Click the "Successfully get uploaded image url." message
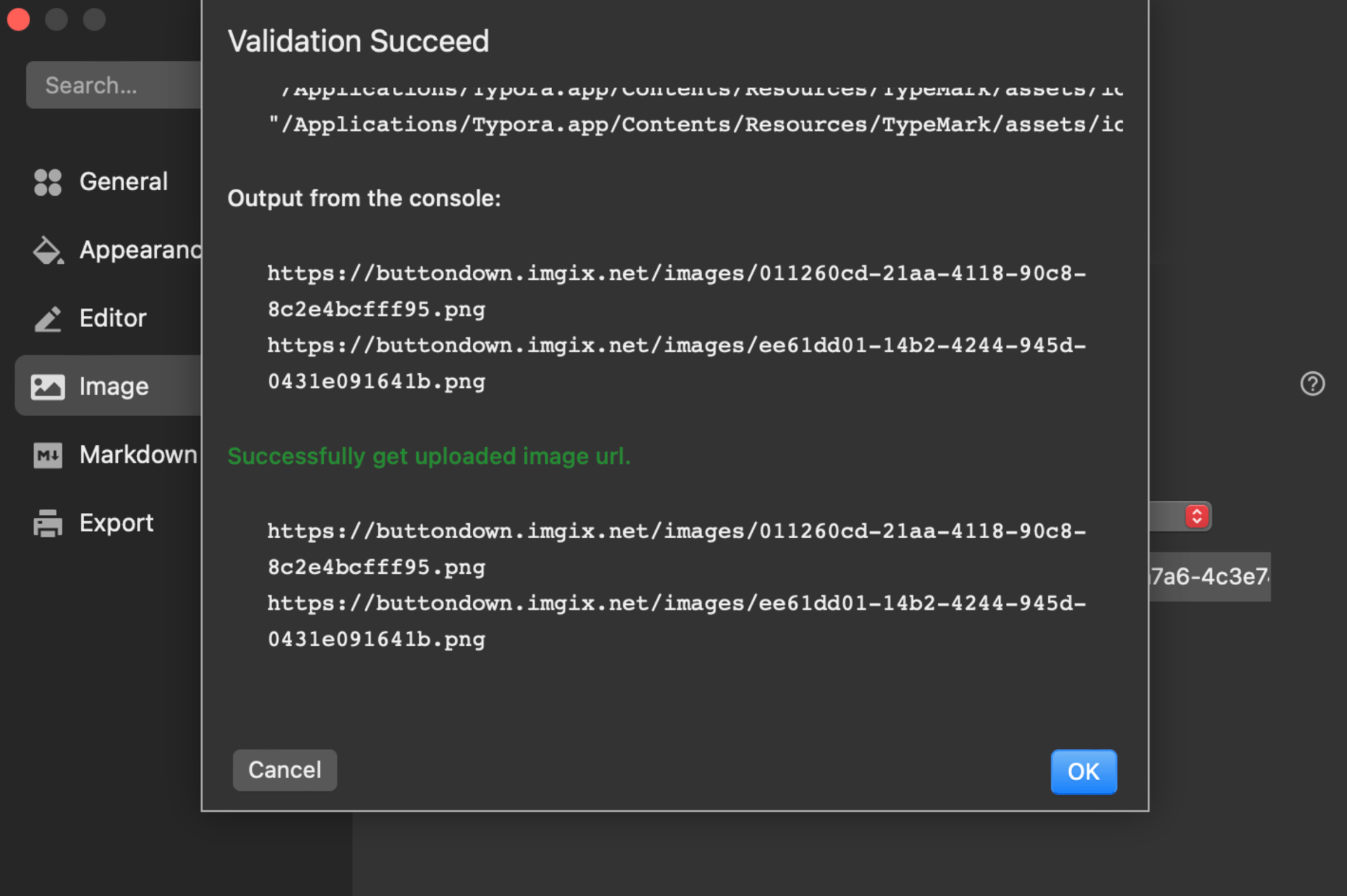 tap(429, 457)
